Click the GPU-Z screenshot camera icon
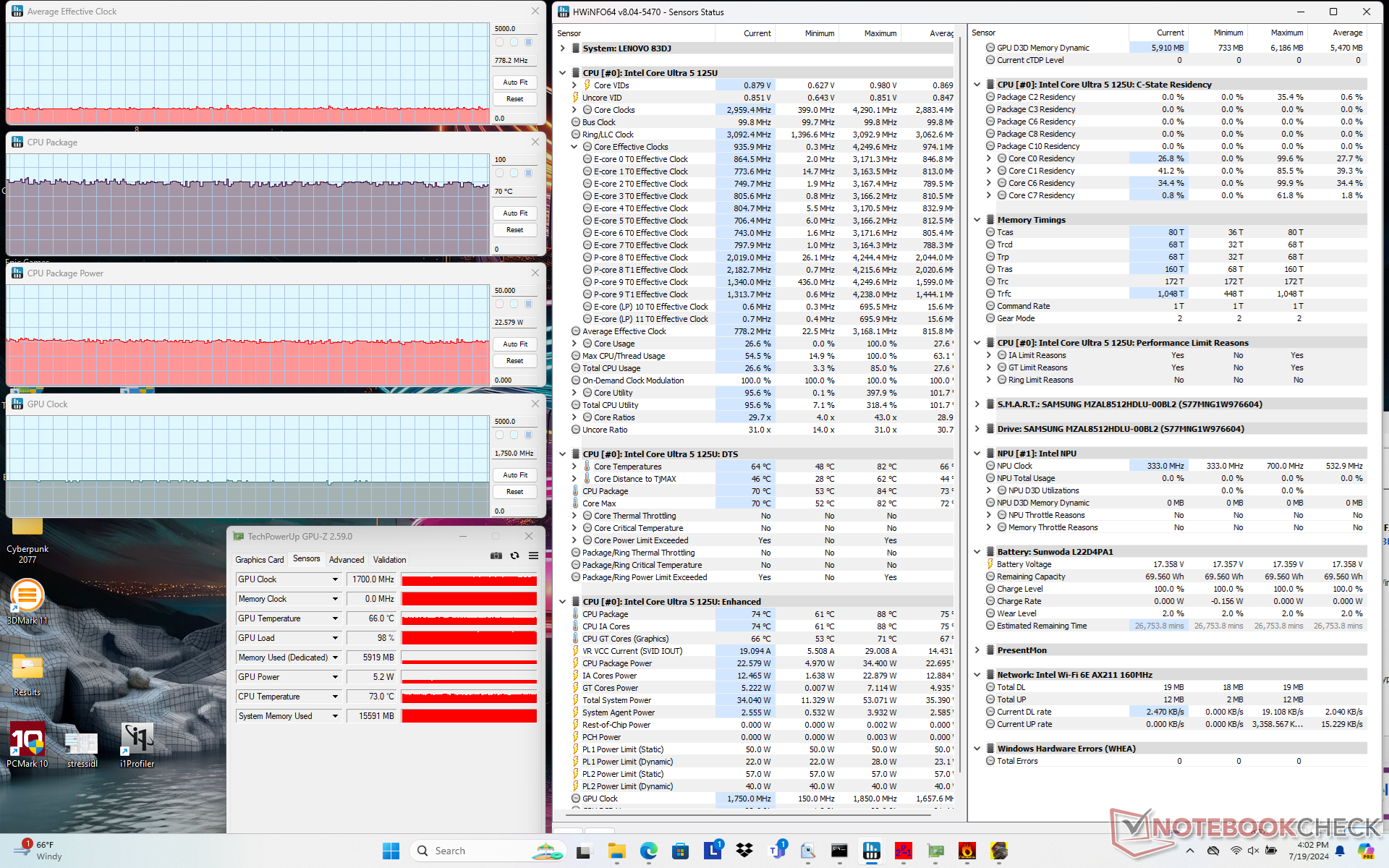Viewport: 1389px width, 868px height. pyautogui.click(x=496, y=556)
